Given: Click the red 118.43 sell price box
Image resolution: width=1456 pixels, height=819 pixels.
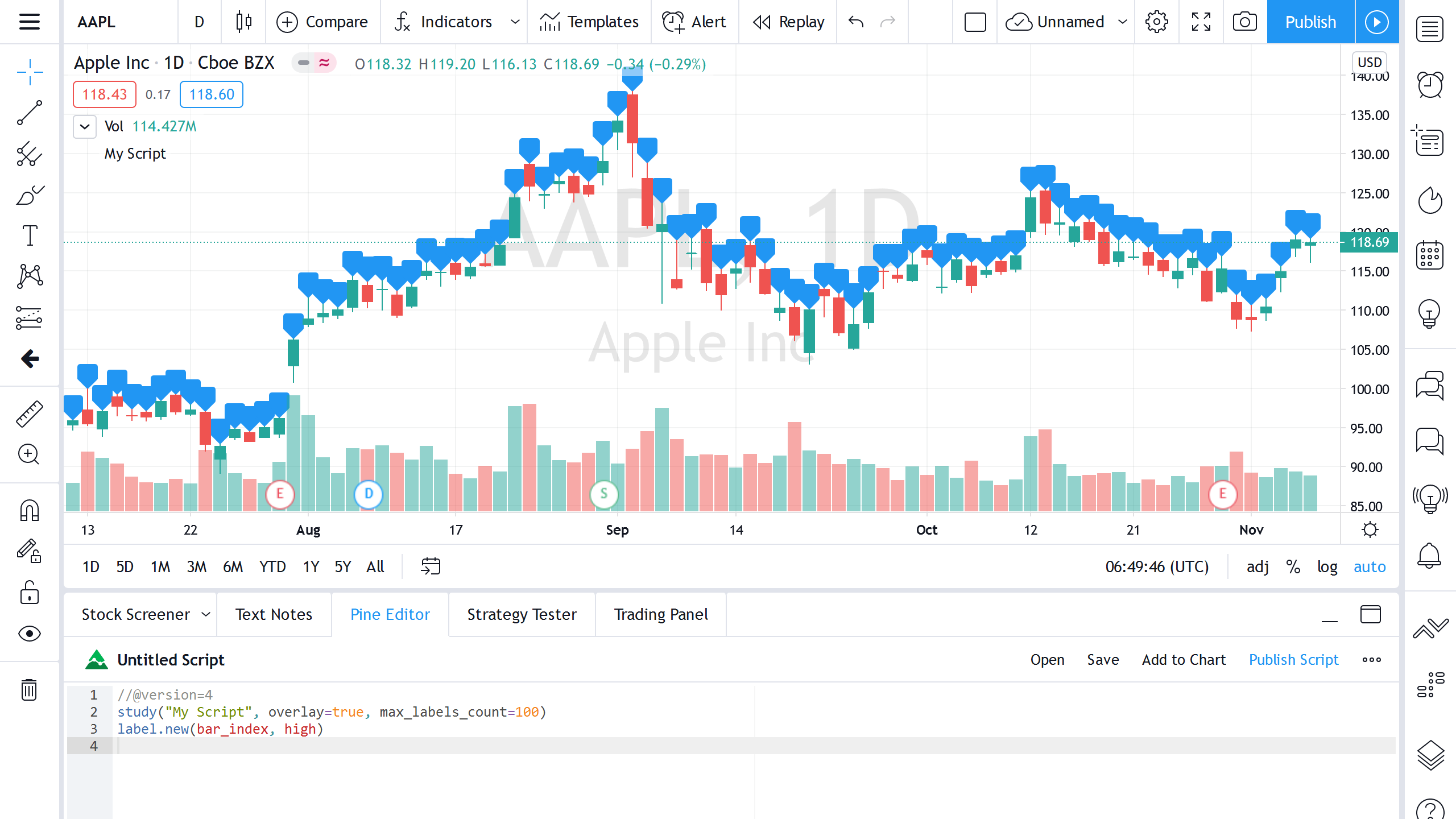Looking at the screenshot, I should coord(105,94).
